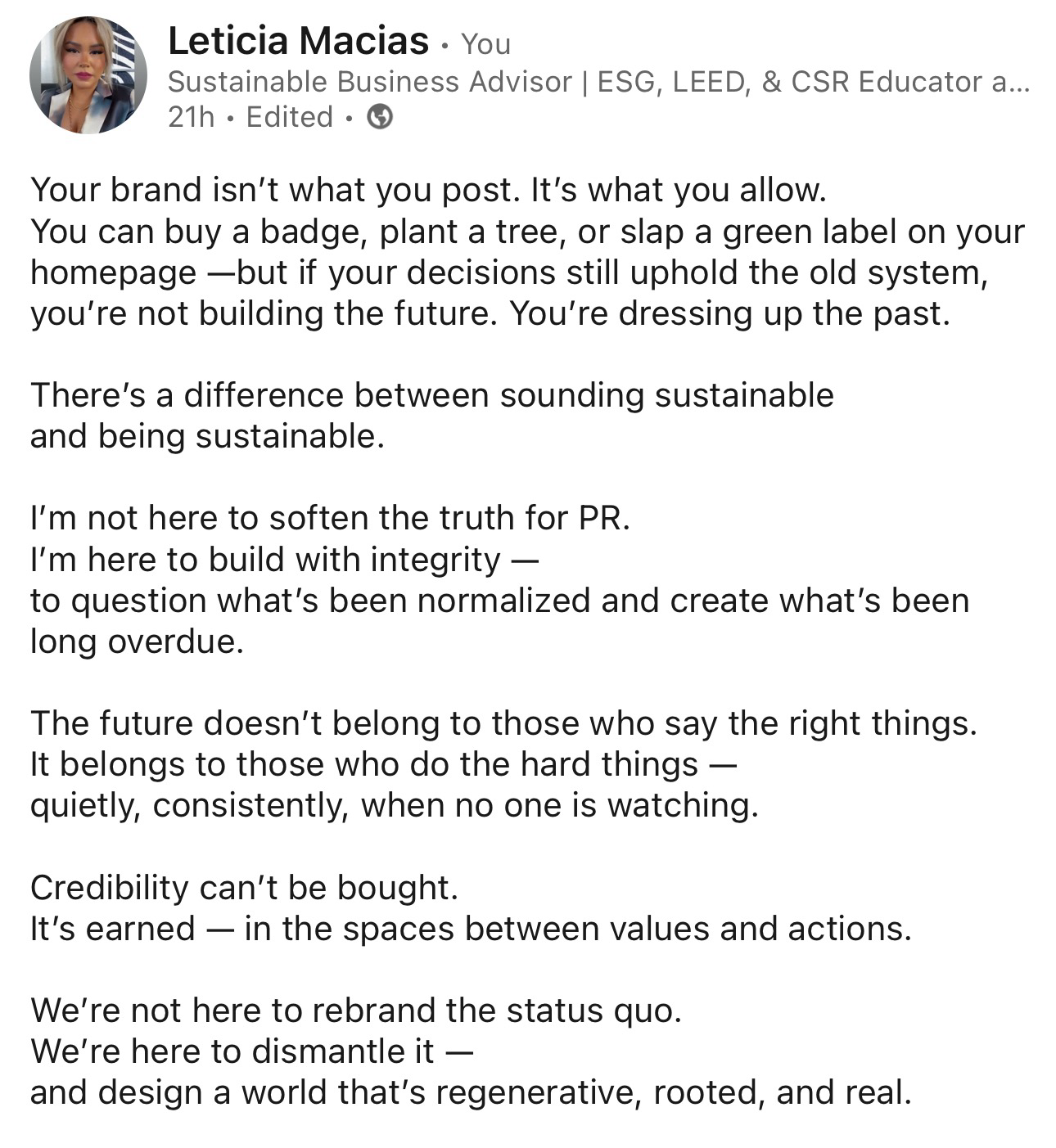Click "The future doesn't belong" sentence
This screenshot has width=1056, height=1148.
tap(504, 723)
